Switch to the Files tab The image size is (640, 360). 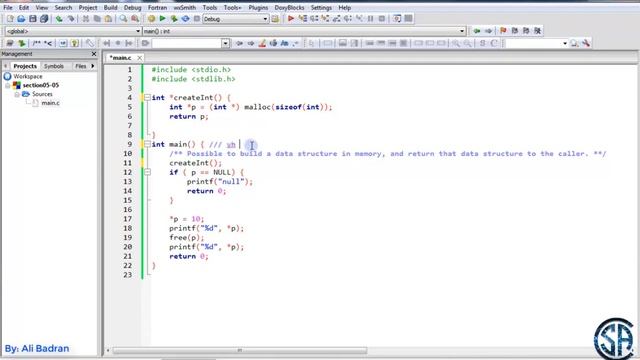click(81, 66)
